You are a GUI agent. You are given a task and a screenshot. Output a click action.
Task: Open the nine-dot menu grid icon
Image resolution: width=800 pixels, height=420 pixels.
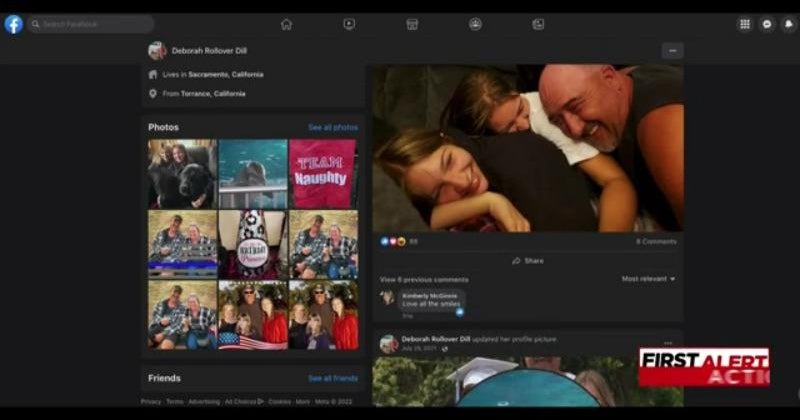745,24
